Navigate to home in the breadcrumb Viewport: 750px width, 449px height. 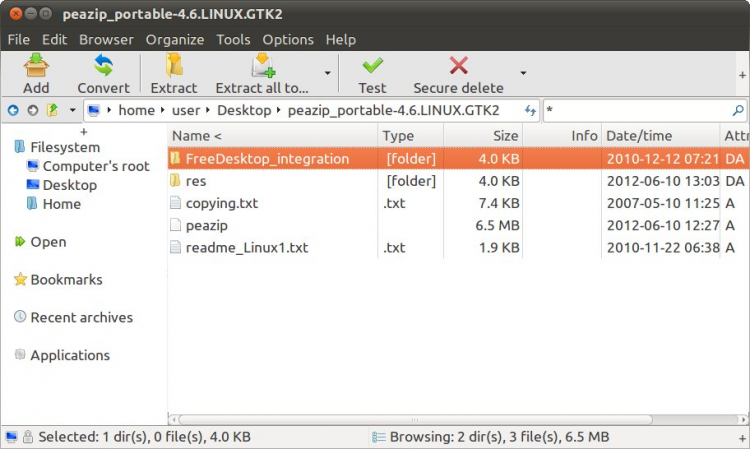[x=137, y=110]
